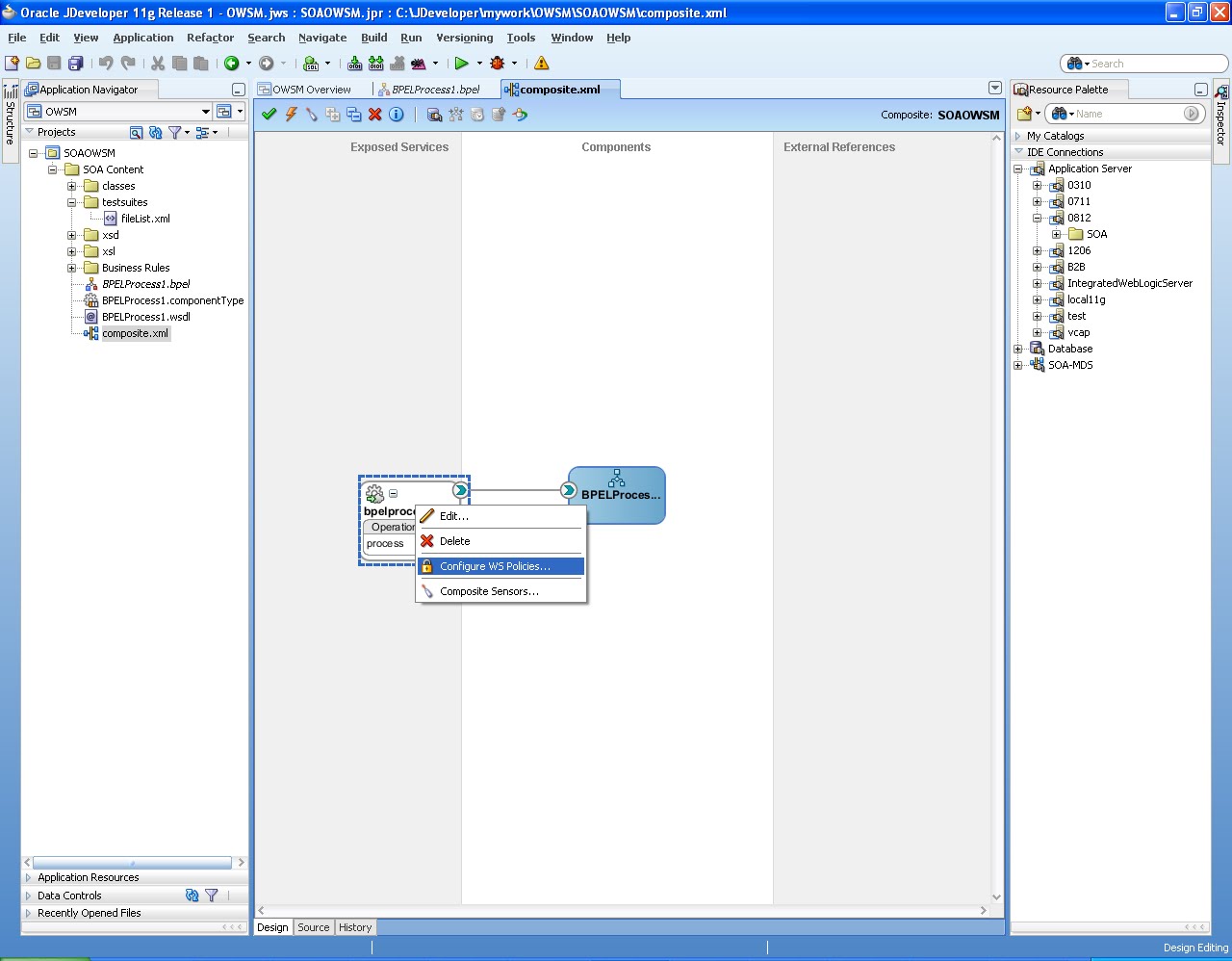Click the Search field in the top toolbar

1145,63
